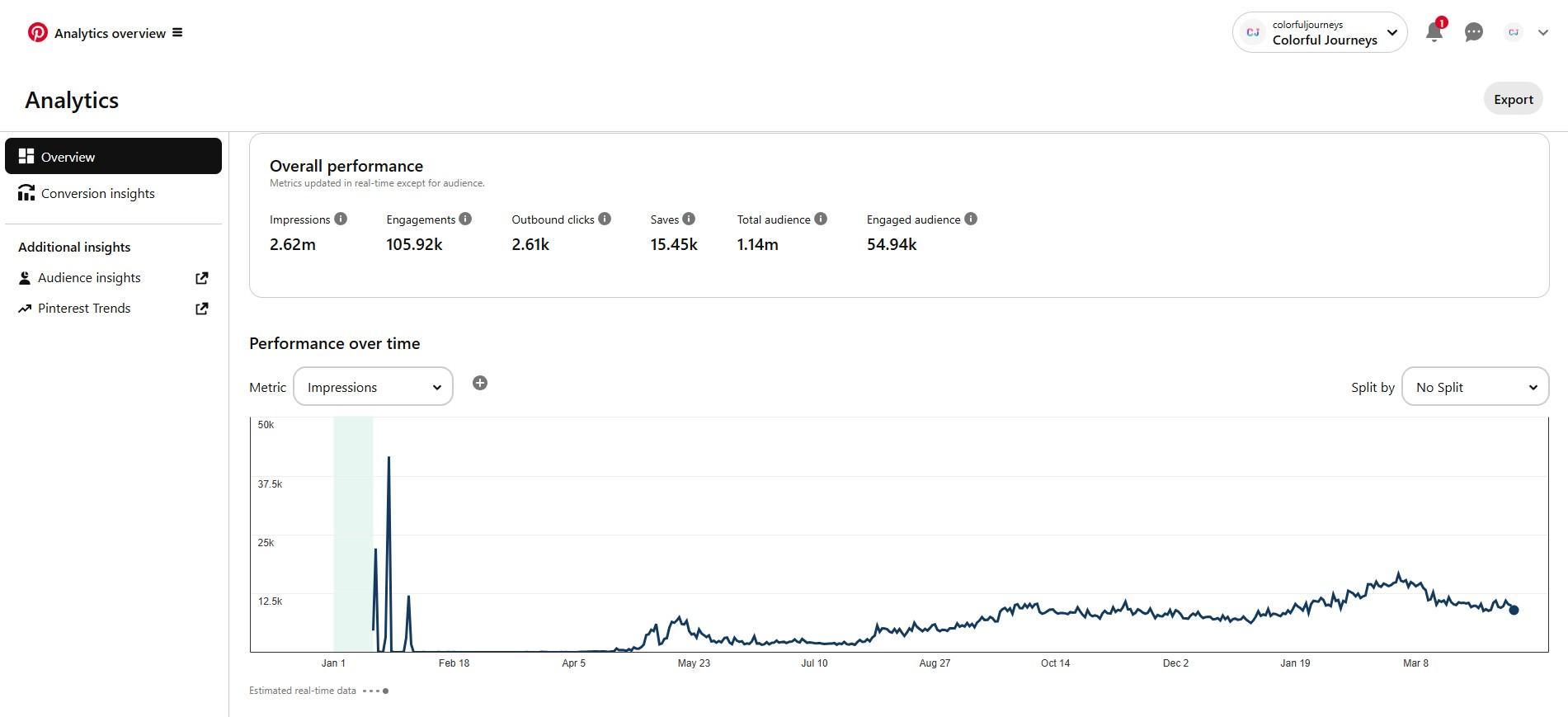
Task: Click the Export button
Action: (x=1514, y=99)
